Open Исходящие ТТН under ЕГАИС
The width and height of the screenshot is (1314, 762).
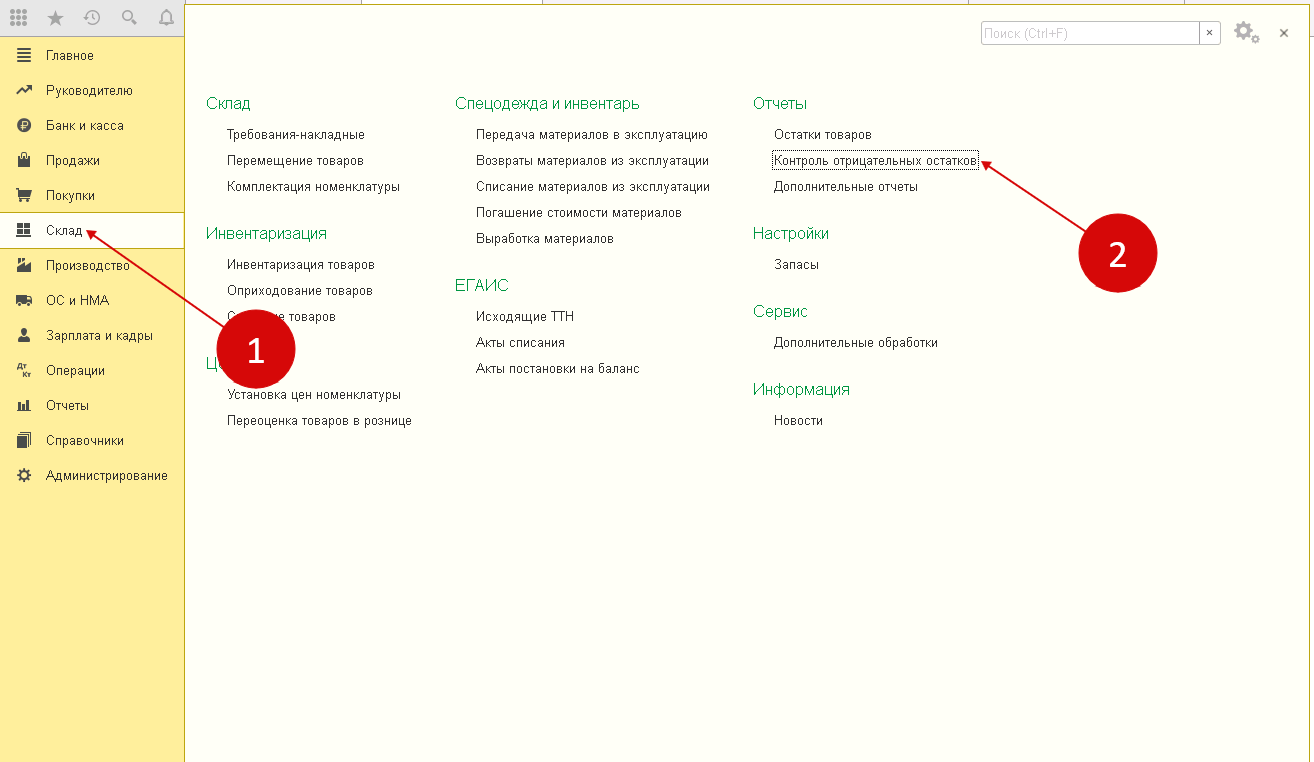click(524, 317)
